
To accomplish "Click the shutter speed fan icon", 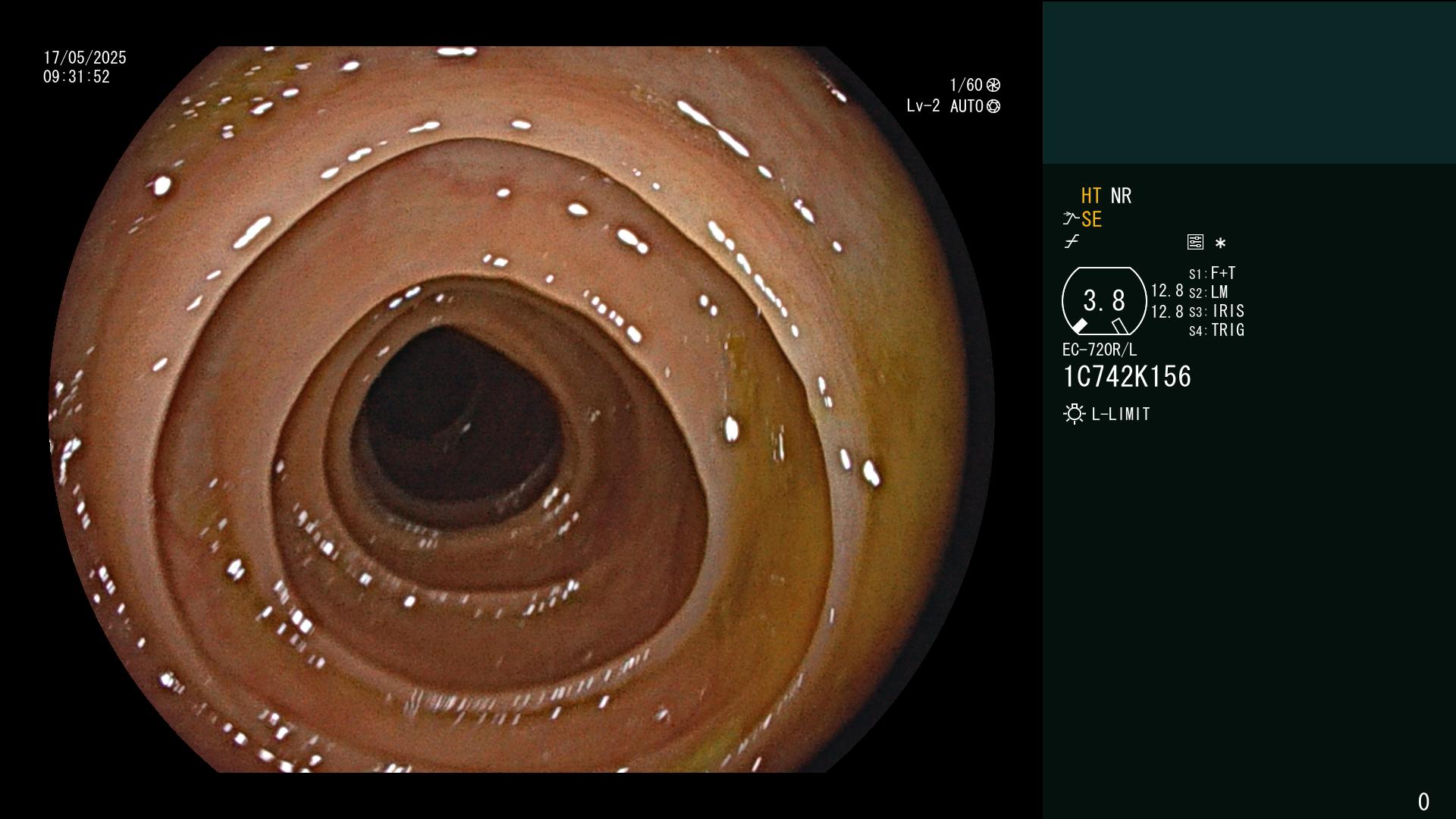I will 993,85.
